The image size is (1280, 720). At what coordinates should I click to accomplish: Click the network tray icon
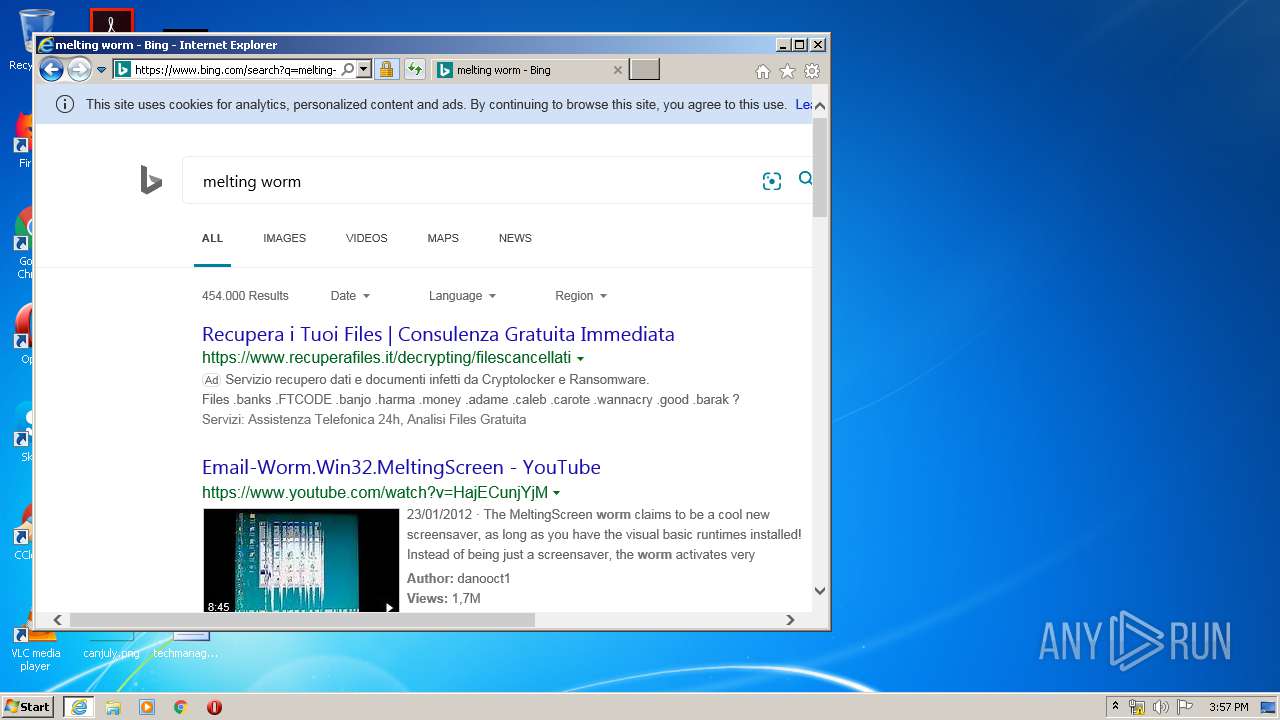coord(1137,707)
